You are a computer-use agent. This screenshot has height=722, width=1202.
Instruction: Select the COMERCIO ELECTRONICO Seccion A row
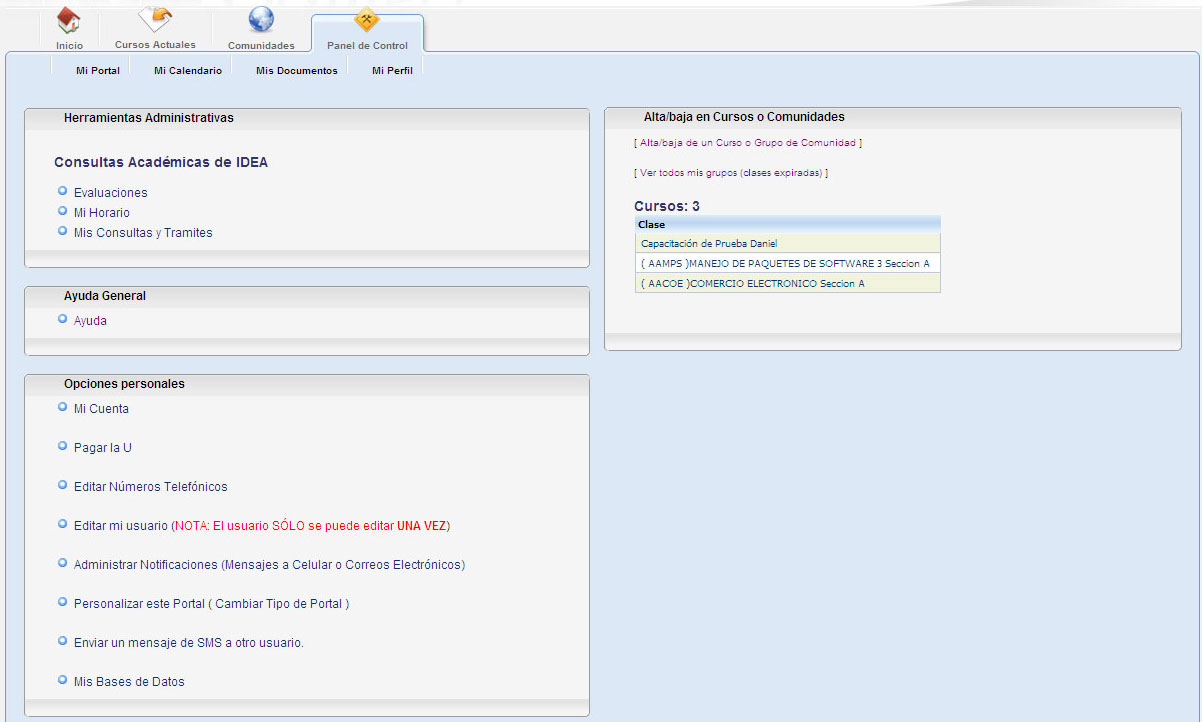tap(788, 283)
